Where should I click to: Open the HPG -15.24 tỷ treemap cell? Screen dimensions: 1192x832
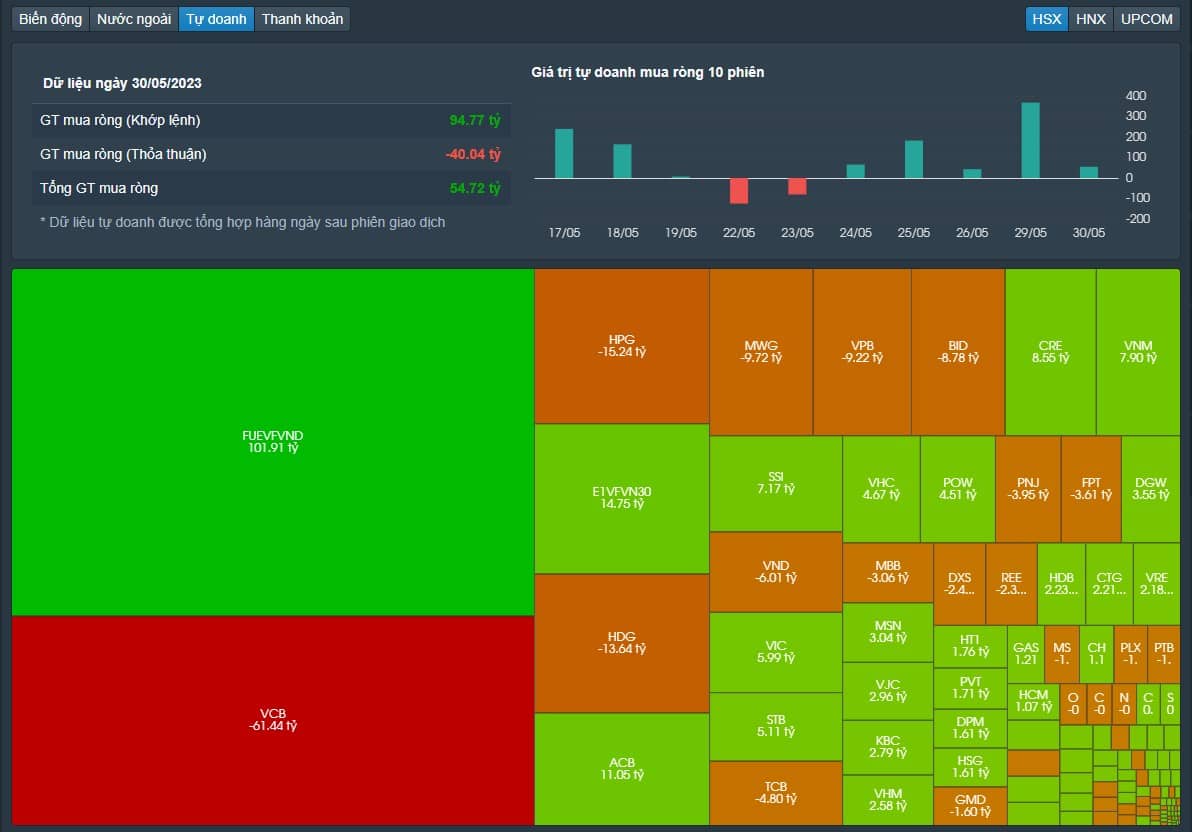click(622, 346)
